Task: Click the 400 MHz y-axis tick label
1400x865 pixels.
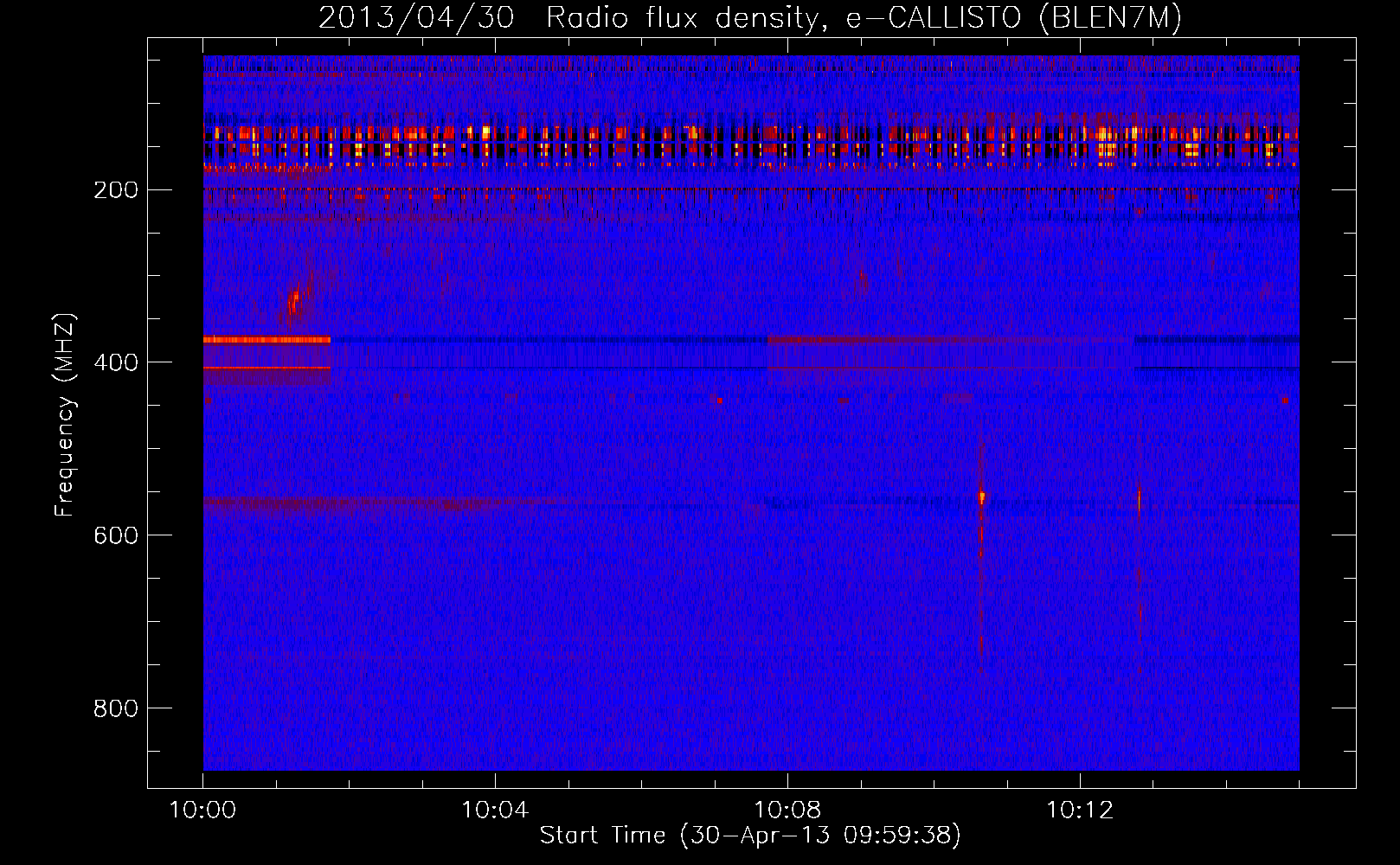Action: (x=115, y=362)
